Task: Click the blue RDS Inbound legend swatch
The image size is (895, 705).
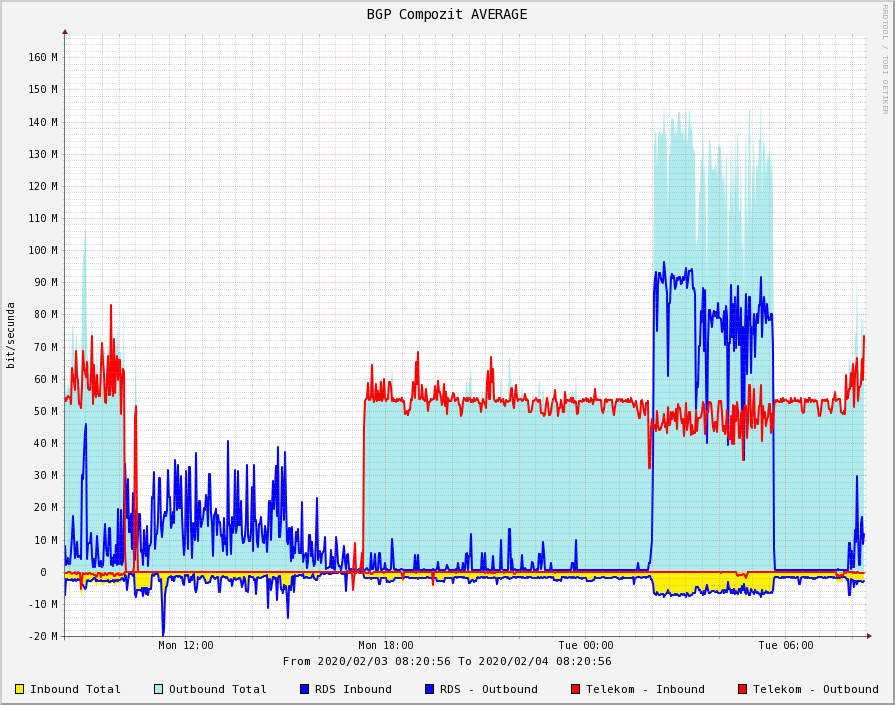Action: [305, 689]
